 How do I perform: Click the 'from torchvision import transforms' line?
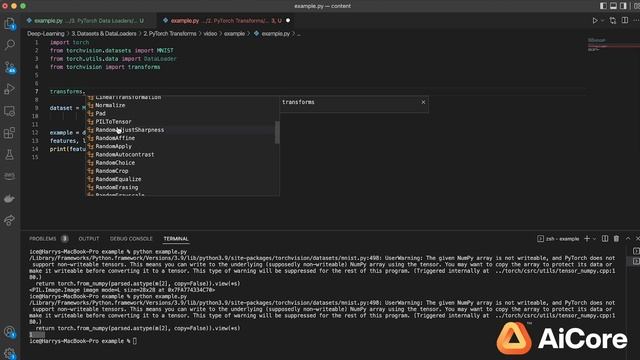[x=105, y=67]
